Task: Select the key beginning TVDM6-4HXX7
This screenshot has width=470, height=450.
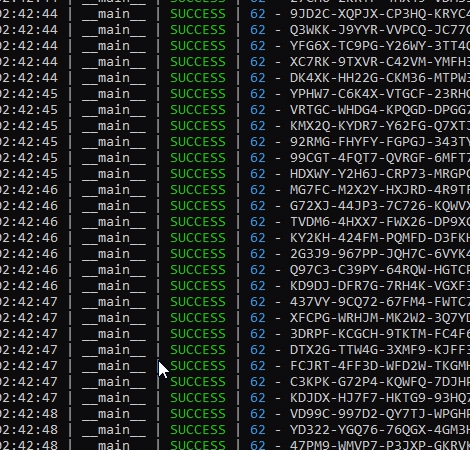Action: [380, 222]
